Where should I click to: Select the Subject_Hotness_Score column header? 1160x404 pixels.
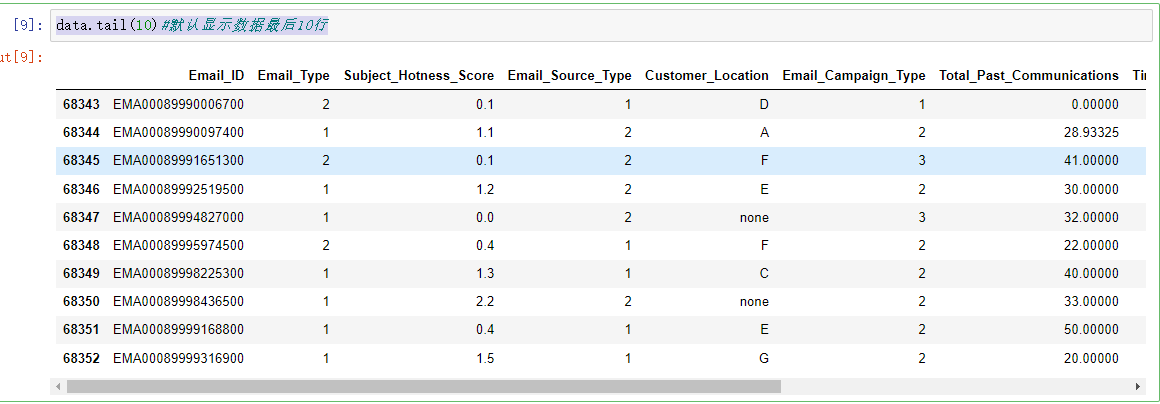click(418, 75)
